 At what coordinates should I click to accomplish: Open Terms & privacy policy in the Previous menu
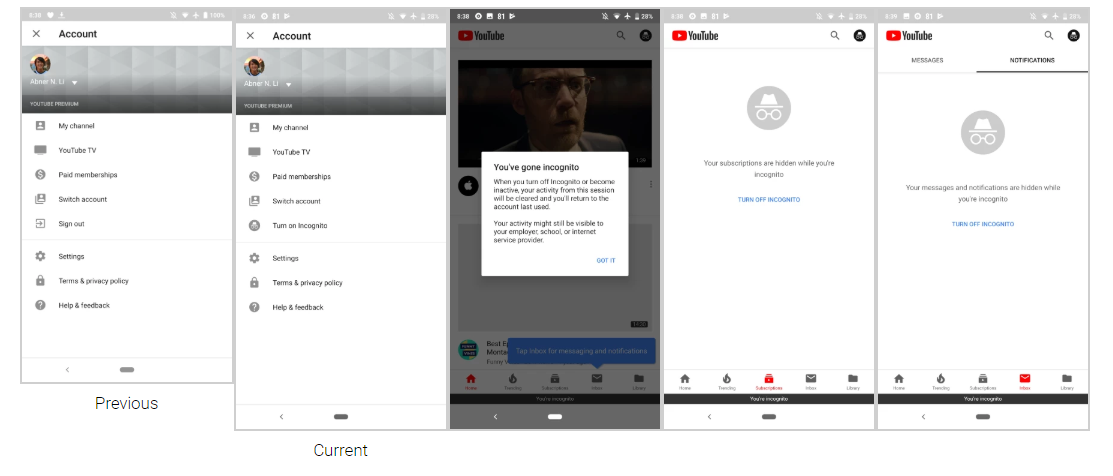(x=93, y=281)
